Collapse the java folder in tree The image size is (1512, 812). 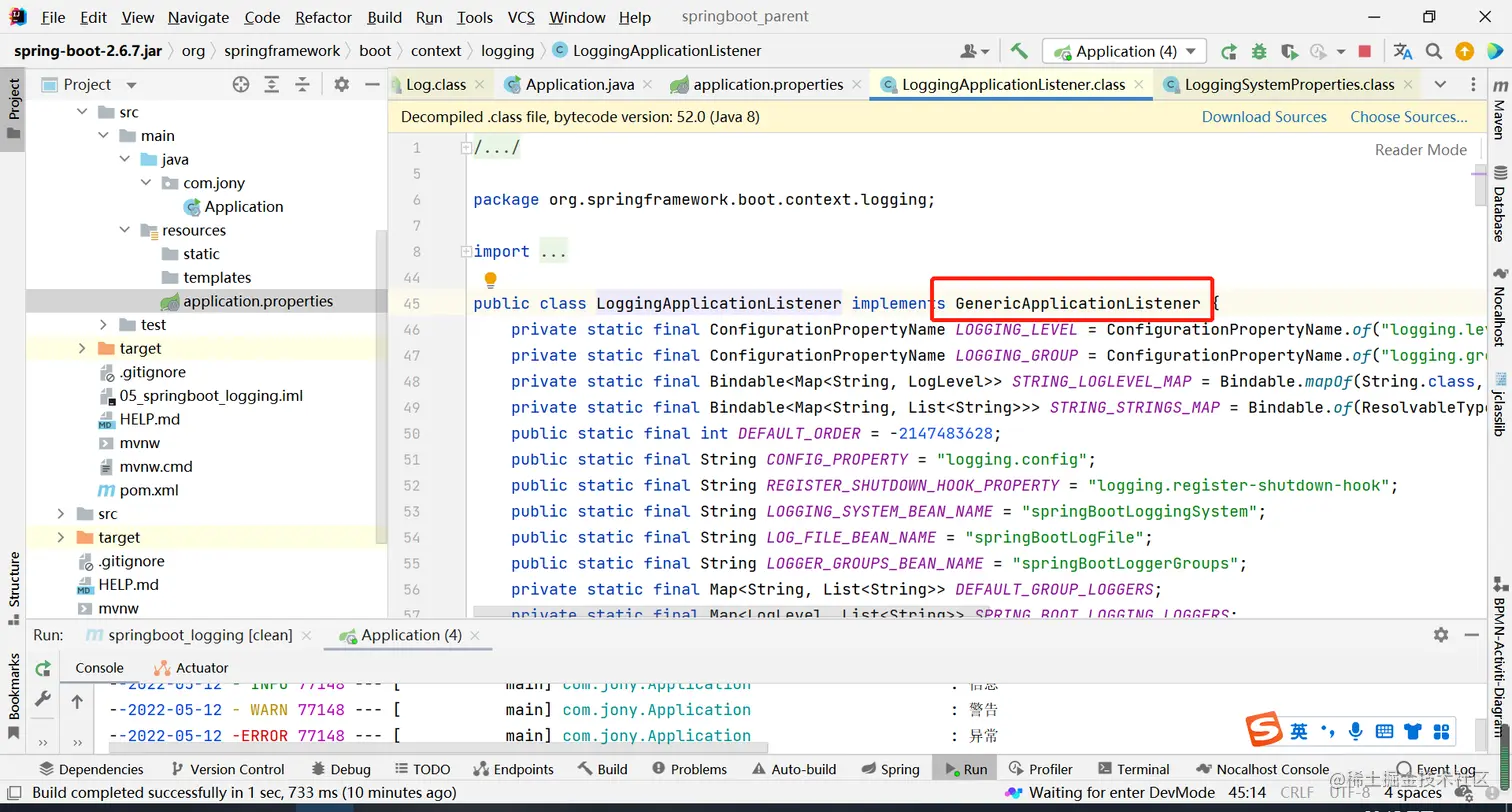125,160
